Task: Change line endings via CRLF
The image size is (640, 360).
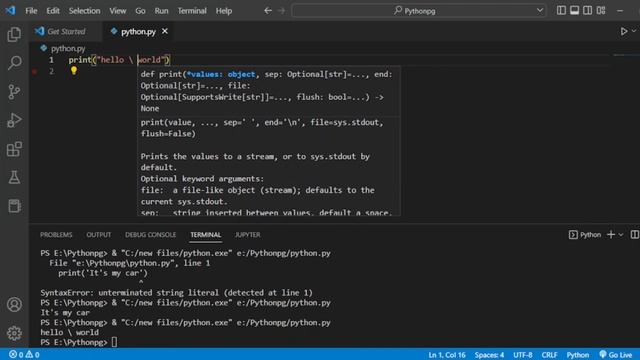Action: pyautogui.click(x=549, y=355)
